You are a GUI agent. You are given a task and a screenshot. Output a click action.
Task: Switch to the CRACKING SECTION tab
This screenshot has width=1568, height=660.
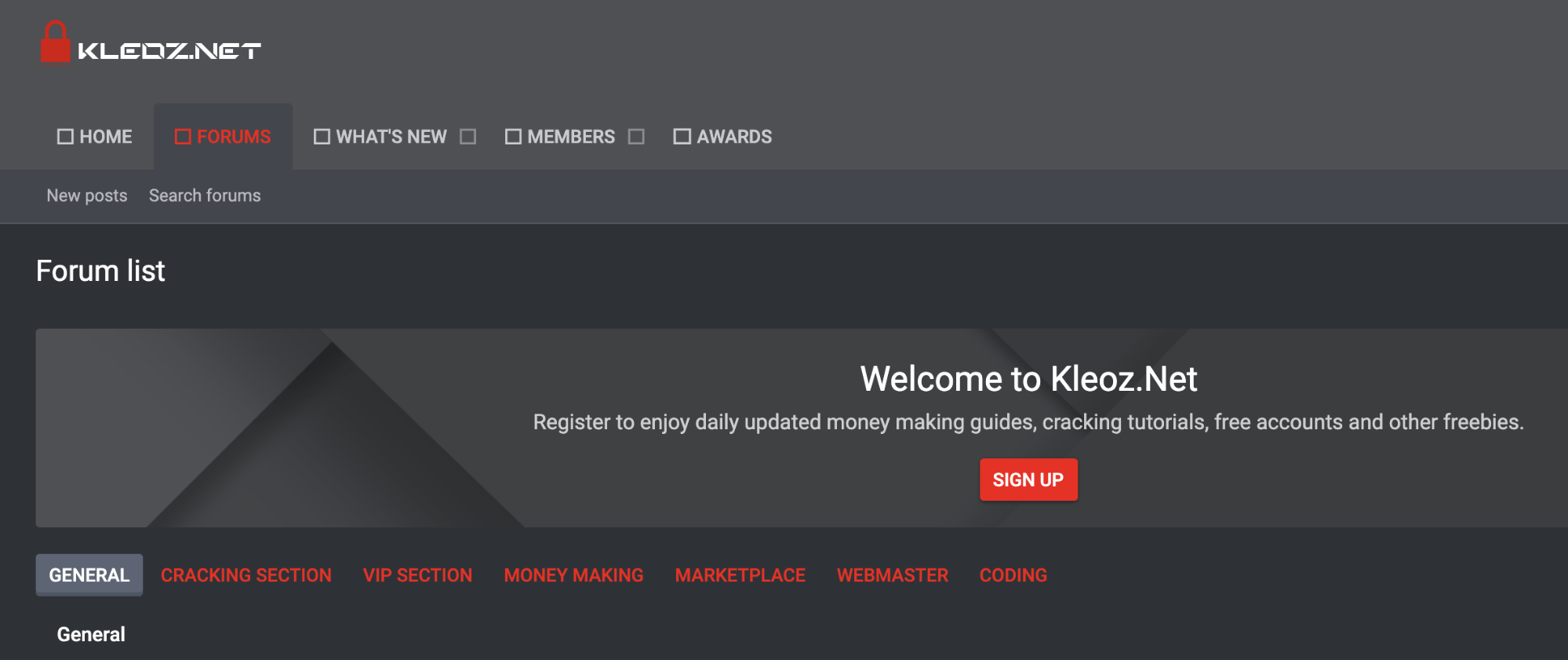pos(246,575)
